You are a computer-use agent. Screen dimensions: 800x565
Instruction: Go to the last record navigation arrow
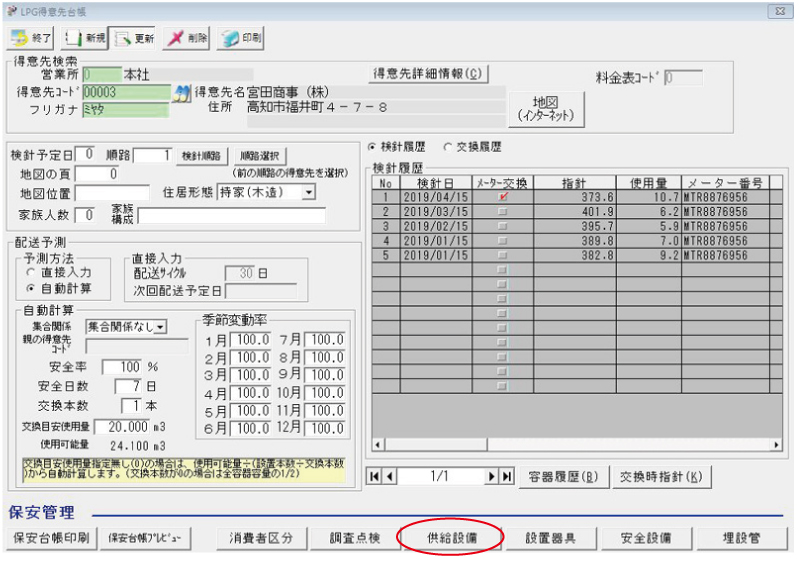(506, 477)
